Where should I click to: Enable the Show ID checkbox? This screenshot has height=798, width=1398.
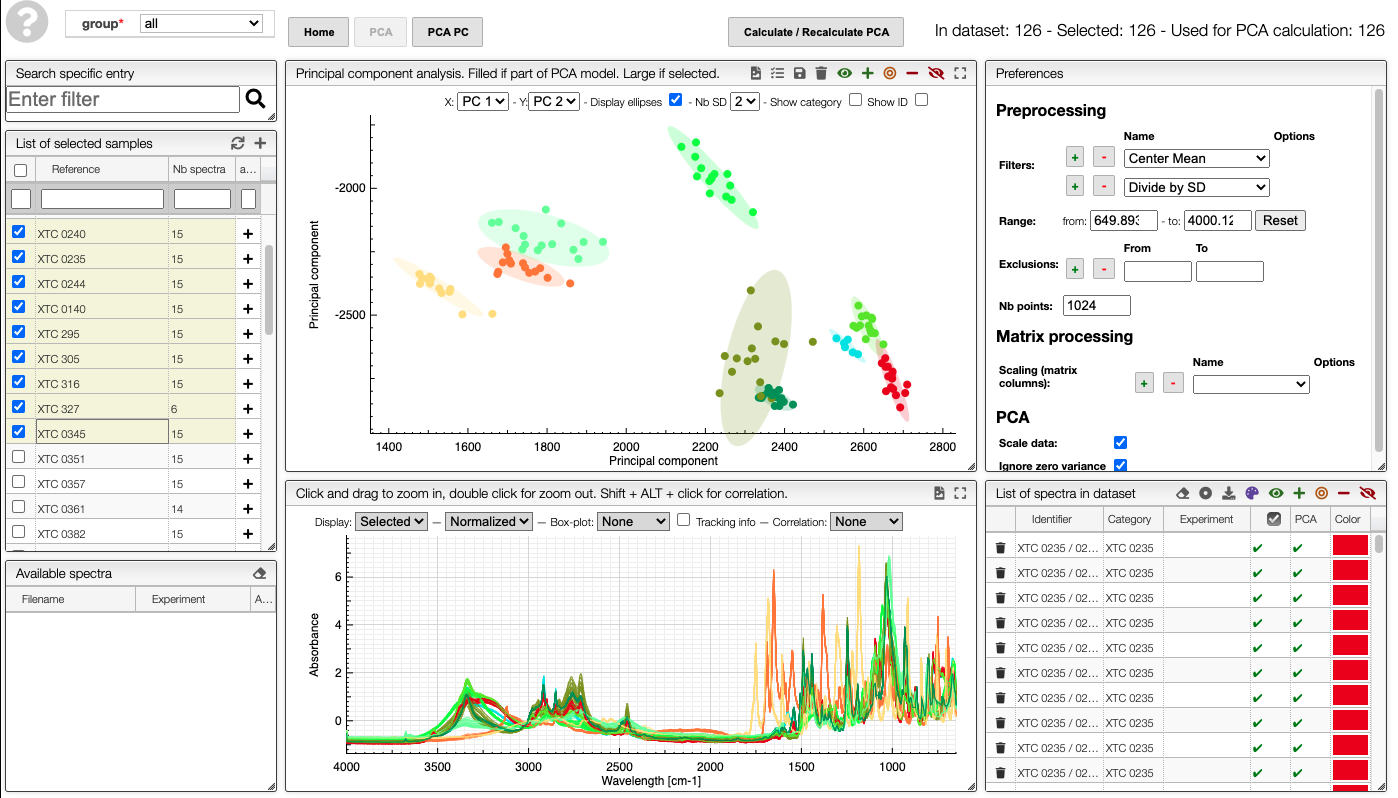(x=921, y=100)
